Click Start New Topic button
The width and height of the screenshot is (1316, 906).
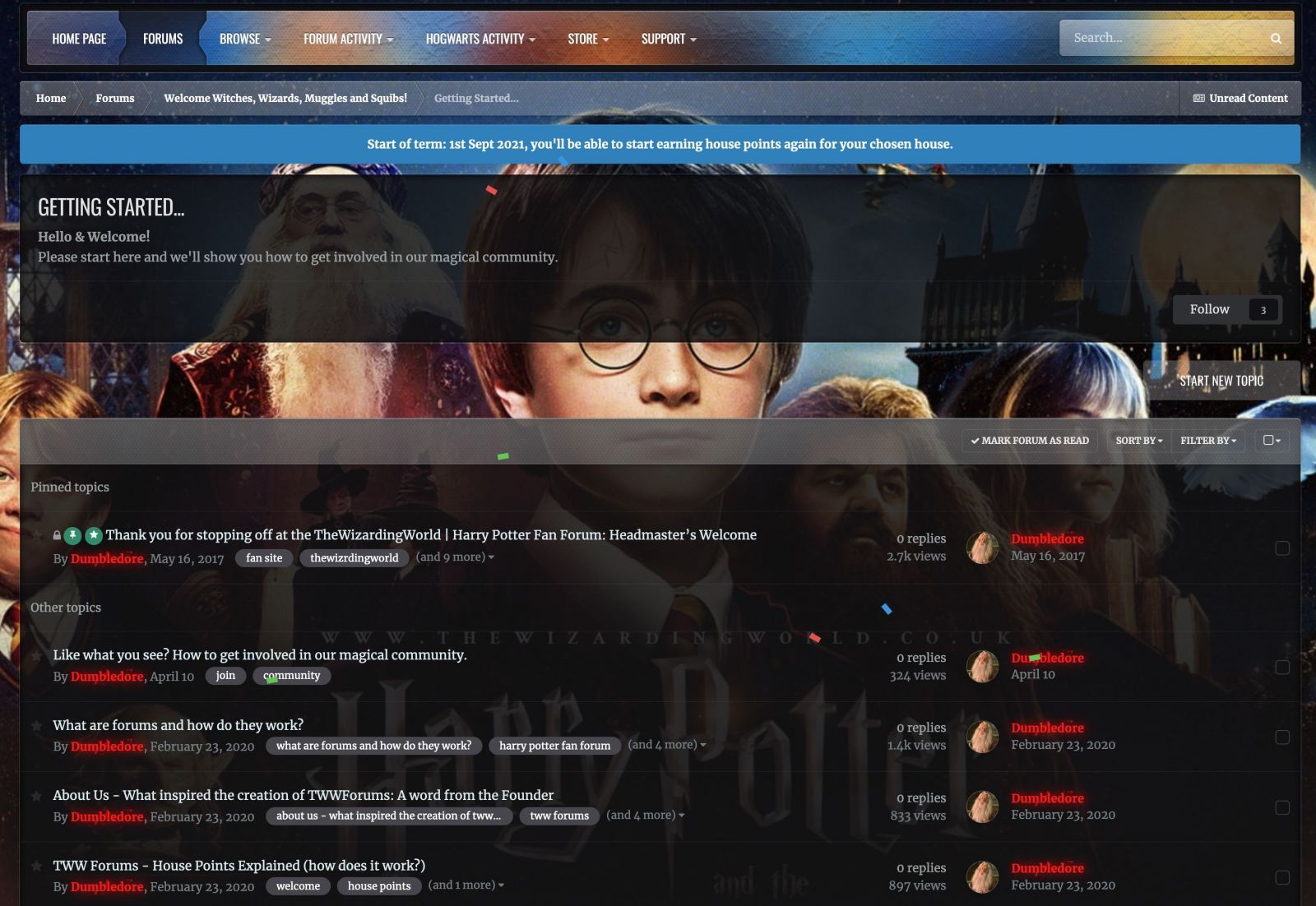(x=1221, y=381)
